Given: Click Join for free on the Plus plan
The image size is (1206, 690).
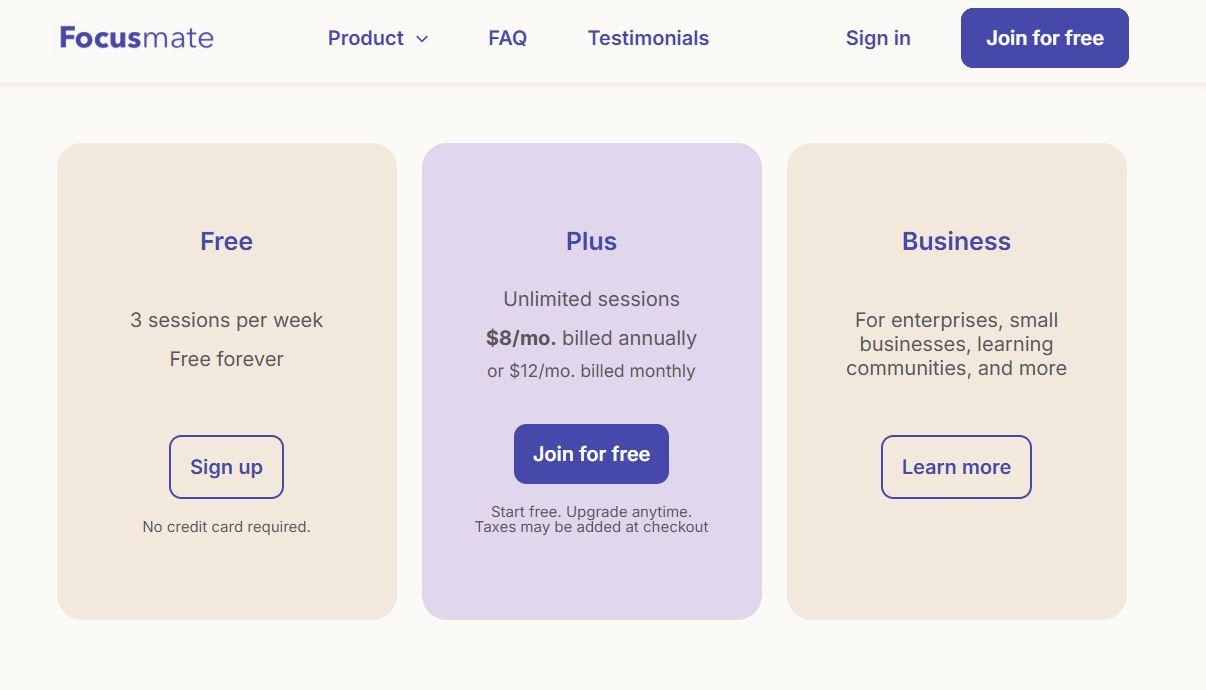Looking at the screenshot, I should tap(591, 453).
